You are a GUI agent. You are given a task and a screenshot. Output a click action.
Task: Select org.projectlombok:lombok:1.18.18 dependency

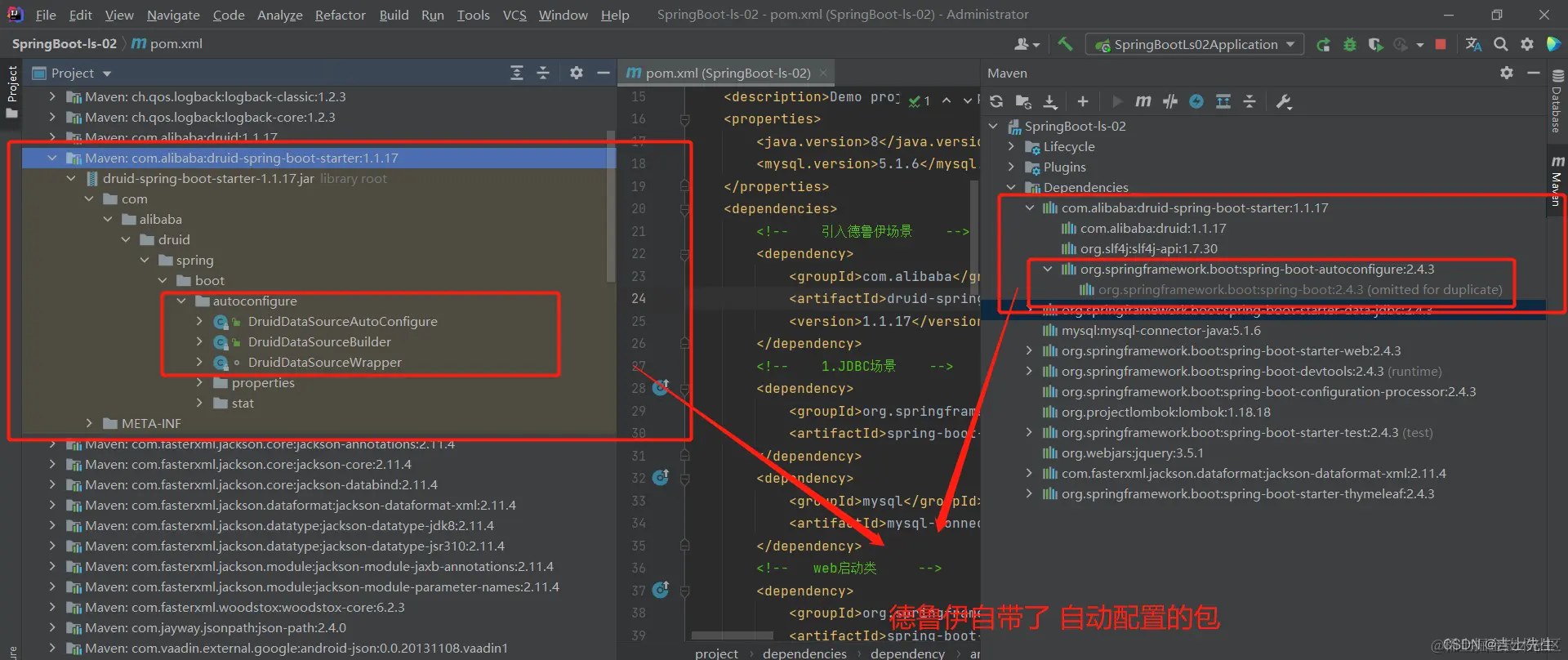click(1165, 412)
